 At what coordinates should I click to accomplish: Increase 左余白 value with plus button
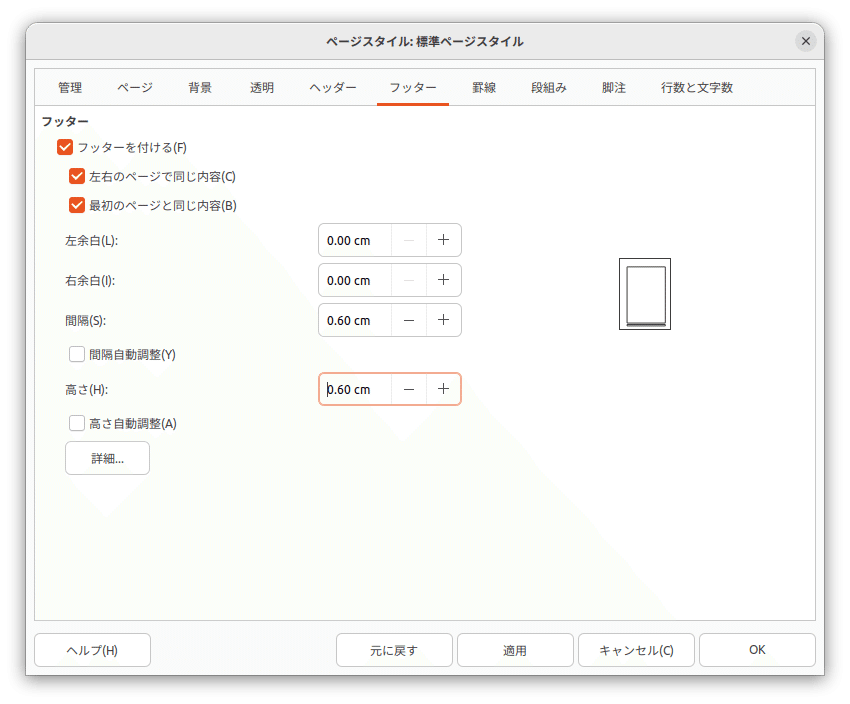pyautogui.click(x=443, y=240)
